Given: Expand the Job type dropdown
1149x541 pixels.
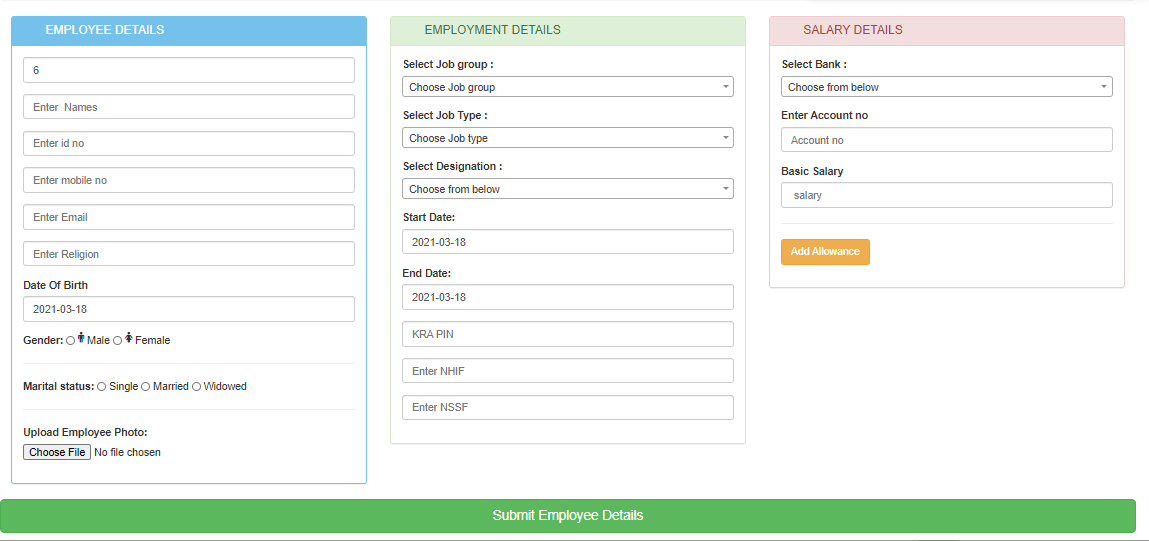Looking at the screenshot, I should pyautogui.click(x=568, y=138).
